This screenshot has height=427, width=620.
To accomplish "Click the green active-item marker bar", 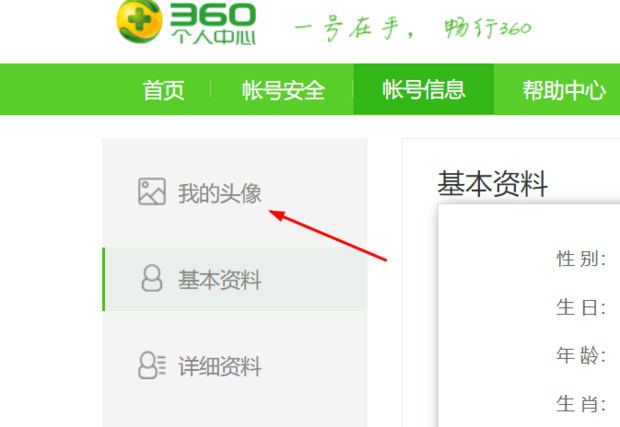I will 104,279.
